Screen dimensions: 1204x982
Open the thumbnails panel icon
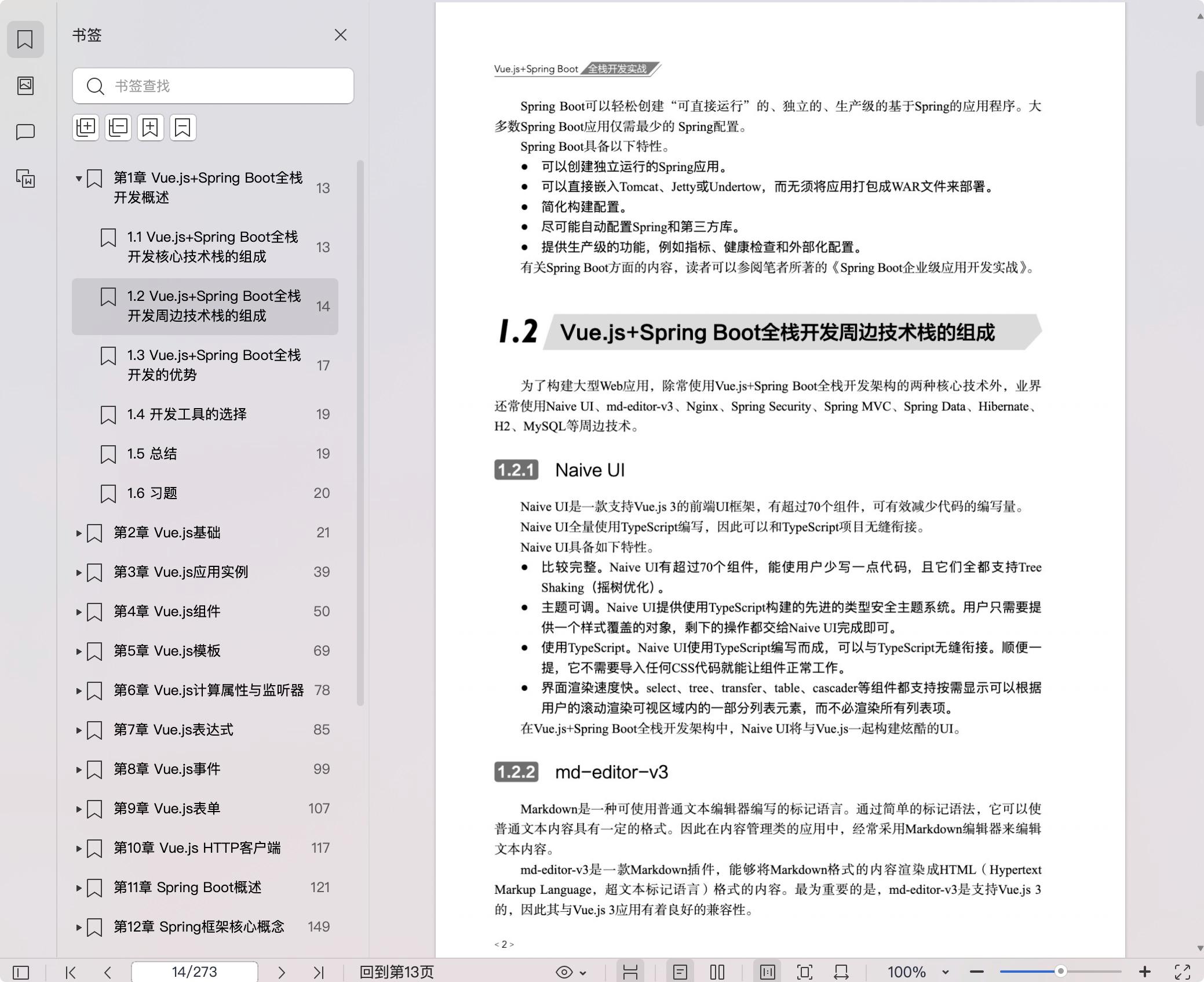pyautogui.click(x=25, y=86)
